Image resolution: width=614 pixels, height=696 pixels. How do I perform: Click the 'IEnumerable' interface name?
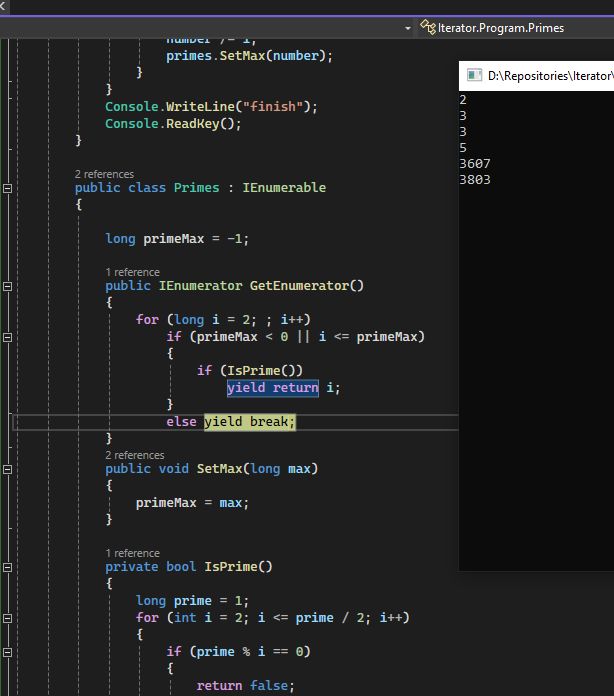[x=284, y=188]
